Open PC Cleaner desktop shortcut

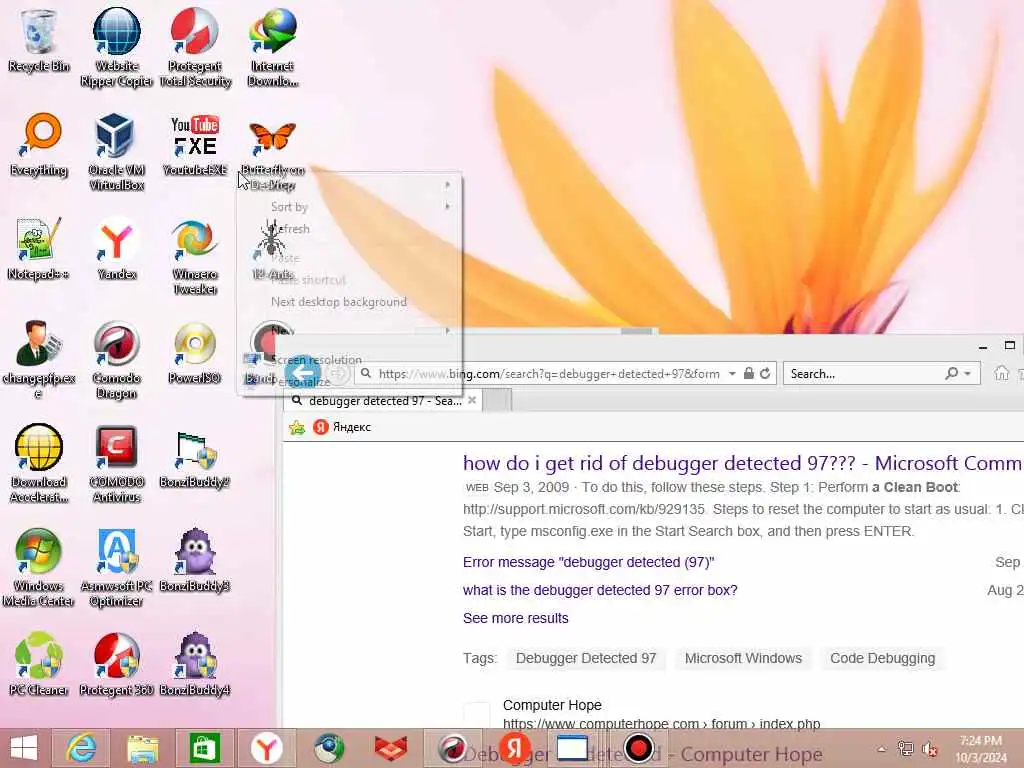[39, 664]
